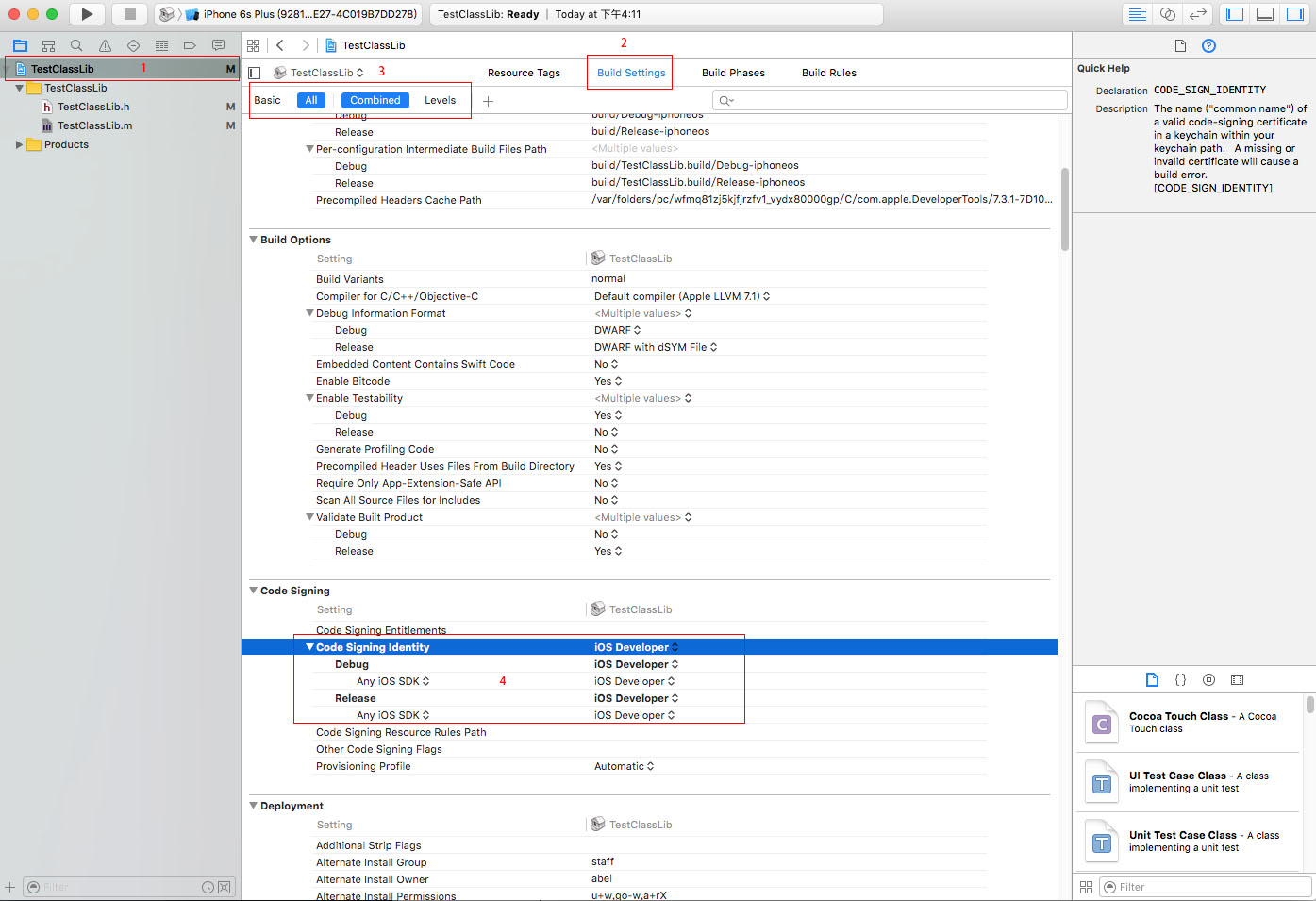Show the Version editor

point(1198,14)
